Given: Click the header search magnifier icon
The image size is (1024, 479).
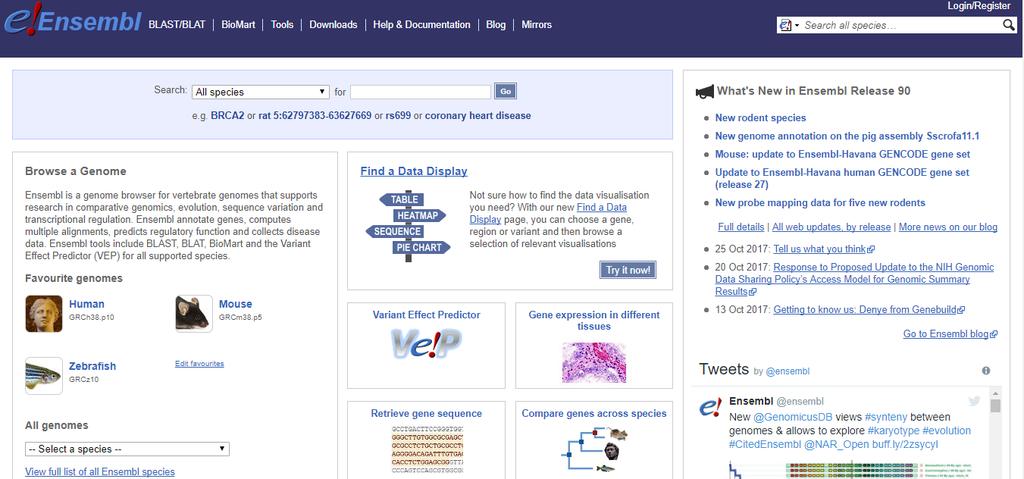Looking at the screenshot, I should click(x=1009, y=25).
